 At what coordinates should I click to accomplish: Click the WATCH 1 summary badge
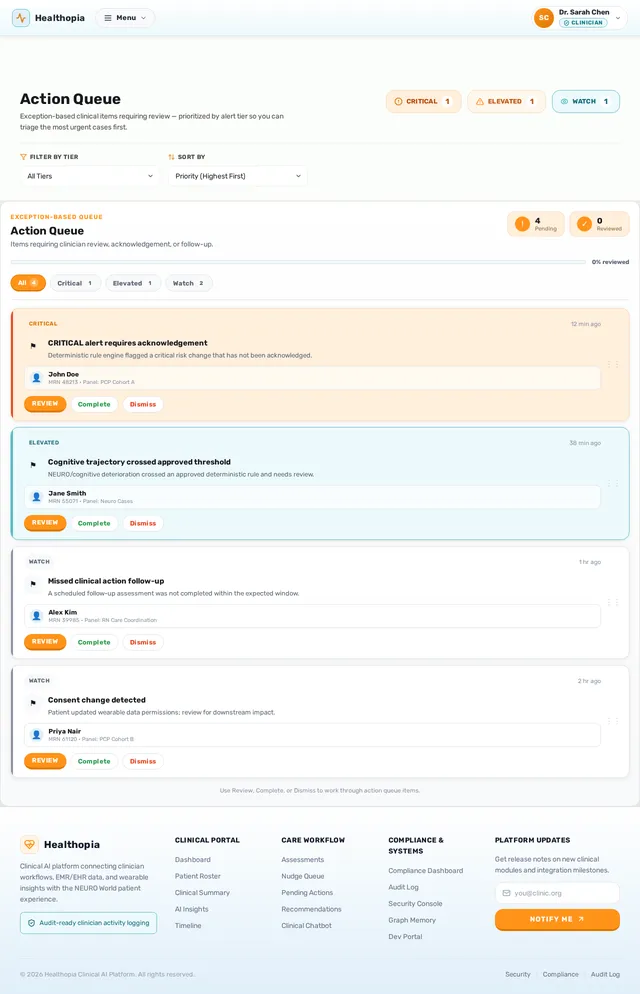click(x=586, y=101)
